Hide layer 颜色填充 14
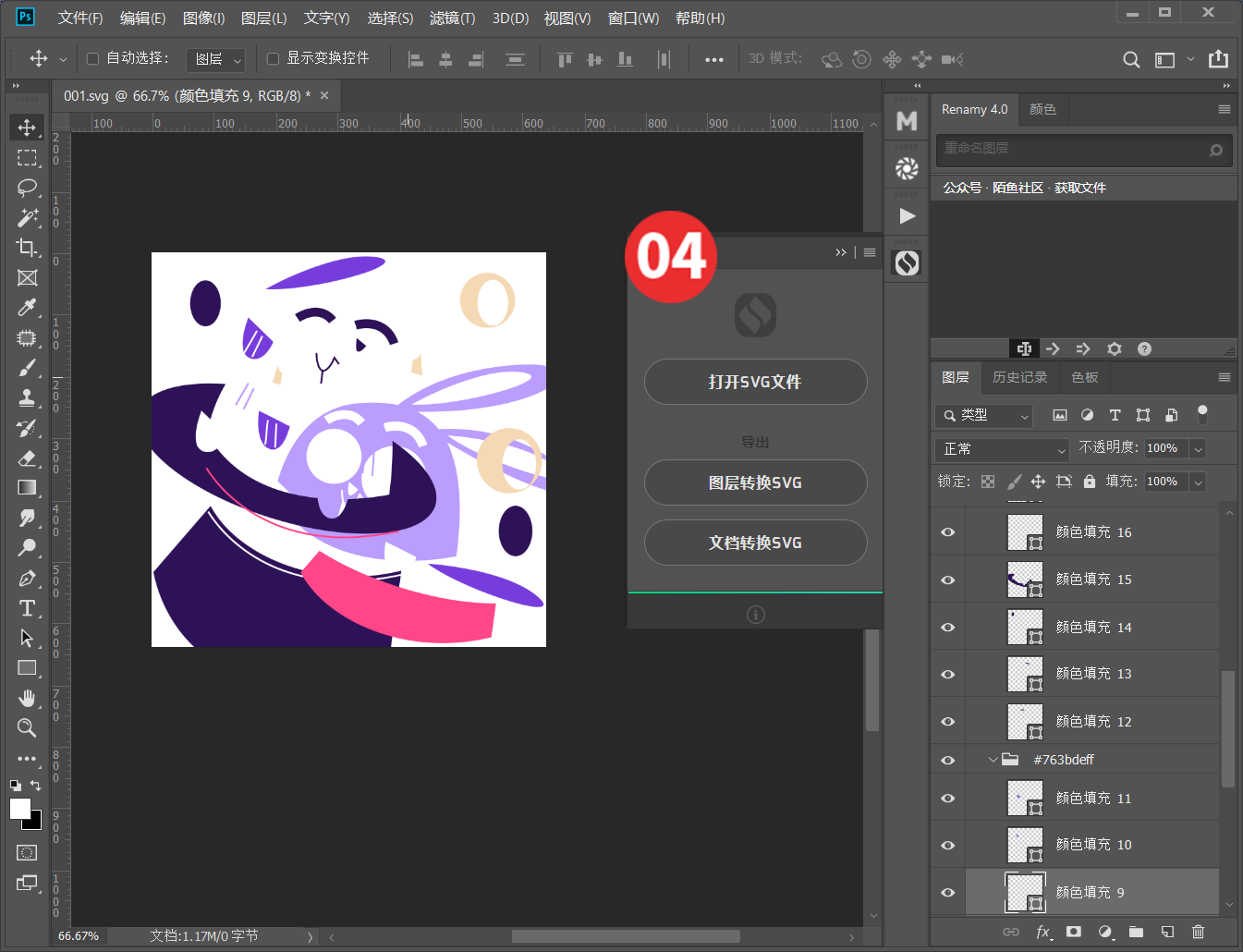The height and width of the screenshot is (952, 1243). (x=948, y=628)
